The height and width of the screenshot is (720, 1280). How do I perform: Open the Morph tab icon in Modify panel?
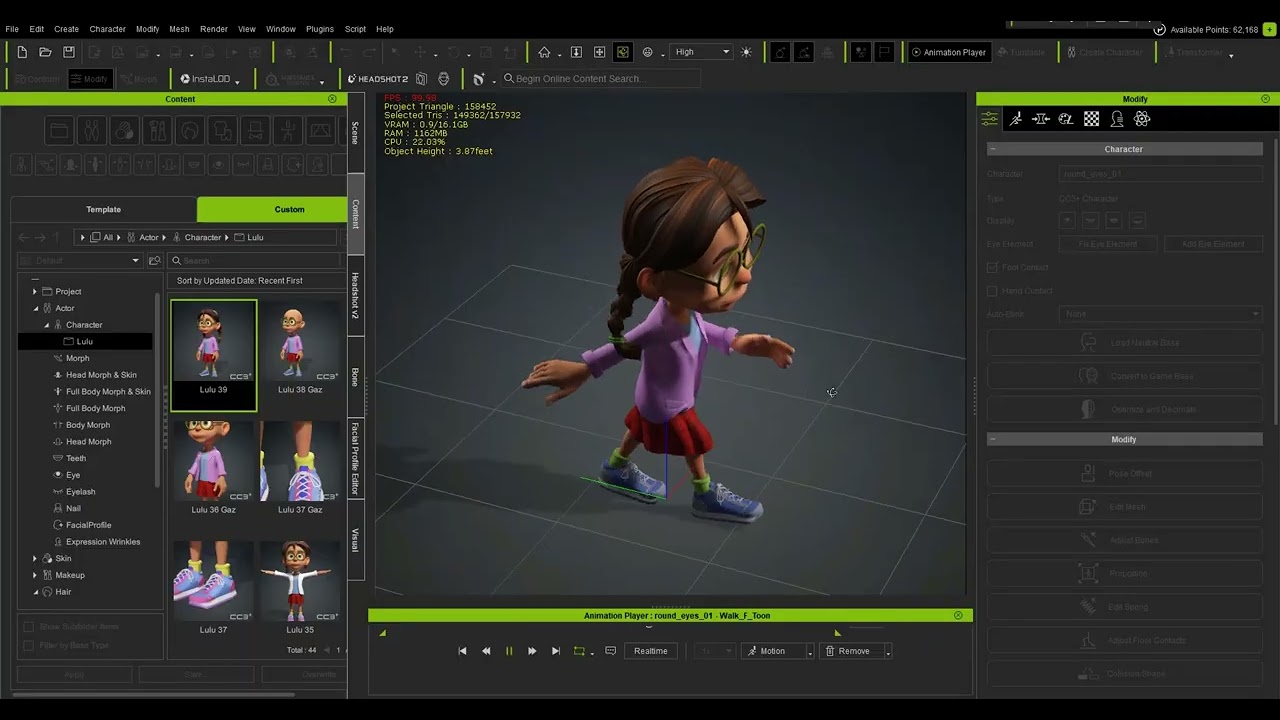1040,119
